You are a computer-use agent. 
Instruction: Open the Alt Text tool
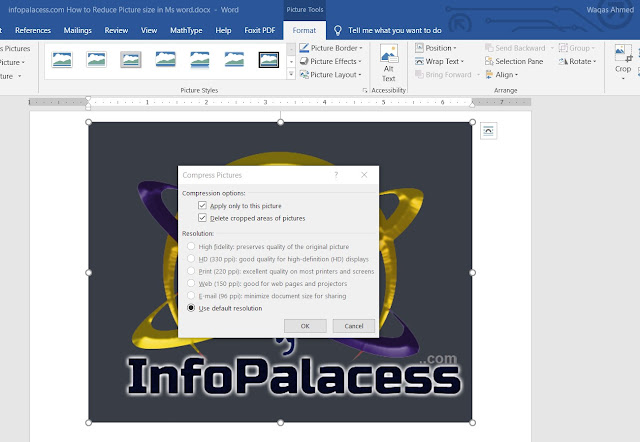pos(389,63)
